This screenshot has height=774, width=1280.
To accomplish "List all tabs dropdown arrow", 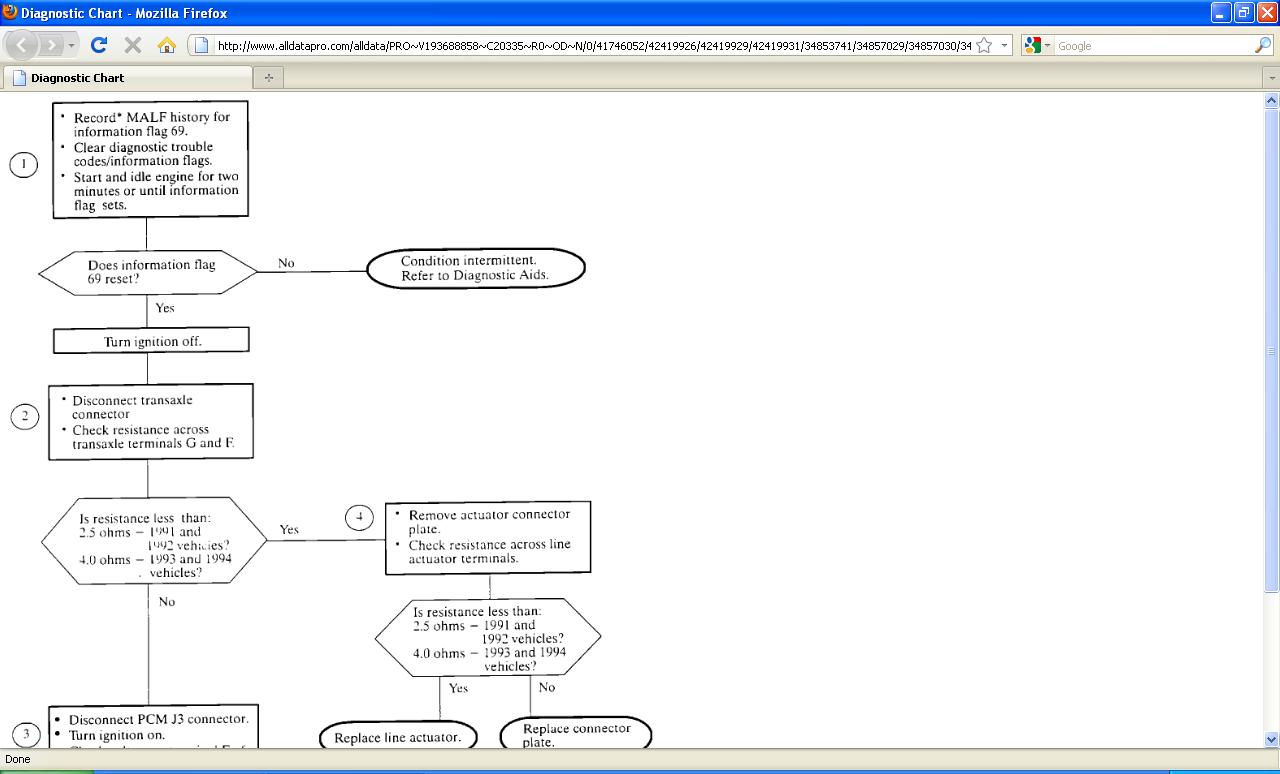I will pos(1272,78).
